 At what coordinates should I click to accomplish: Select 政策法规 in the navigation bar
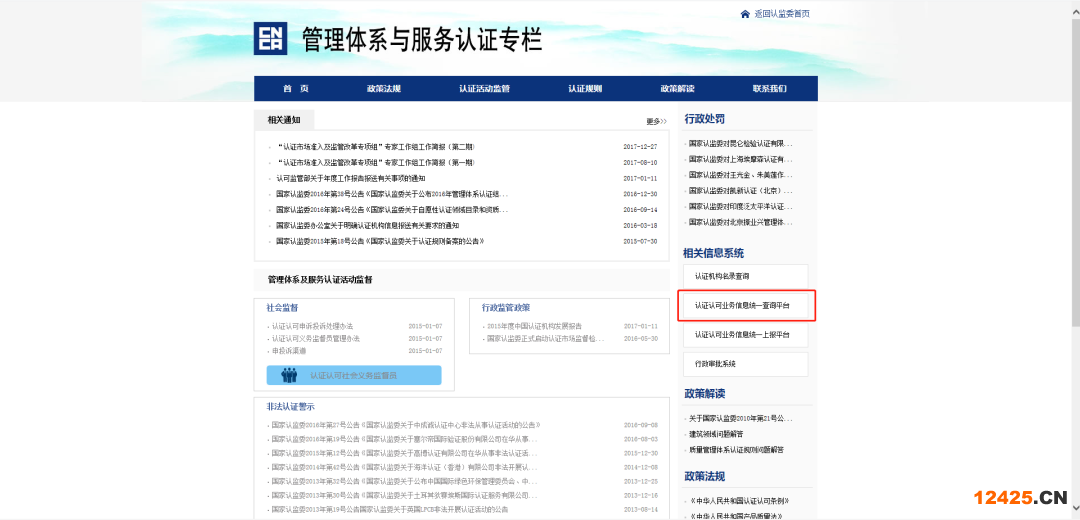tap(383, 89)
